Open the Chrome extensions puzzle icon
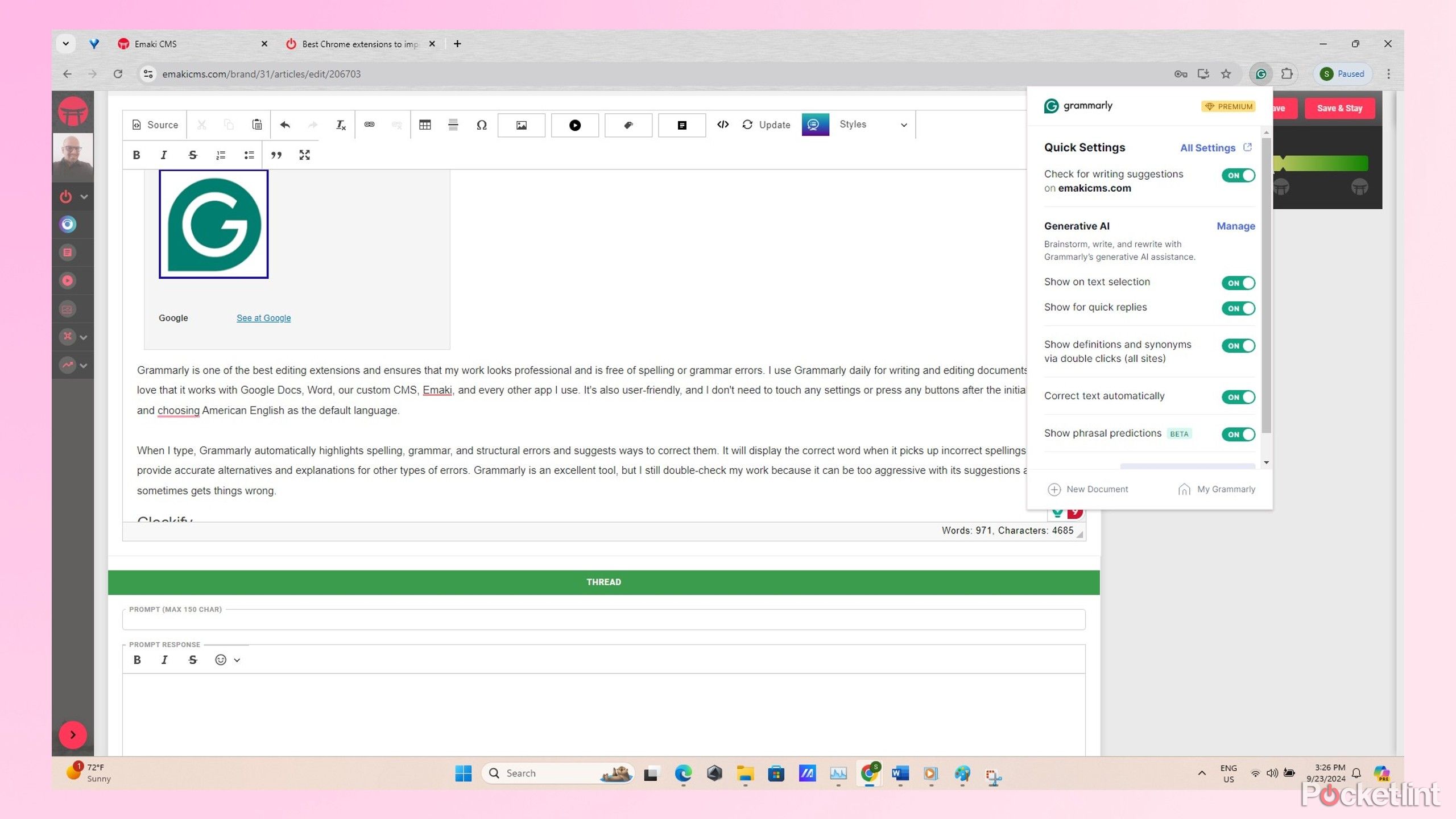The image size is (1456, 819). (1287, 74)
